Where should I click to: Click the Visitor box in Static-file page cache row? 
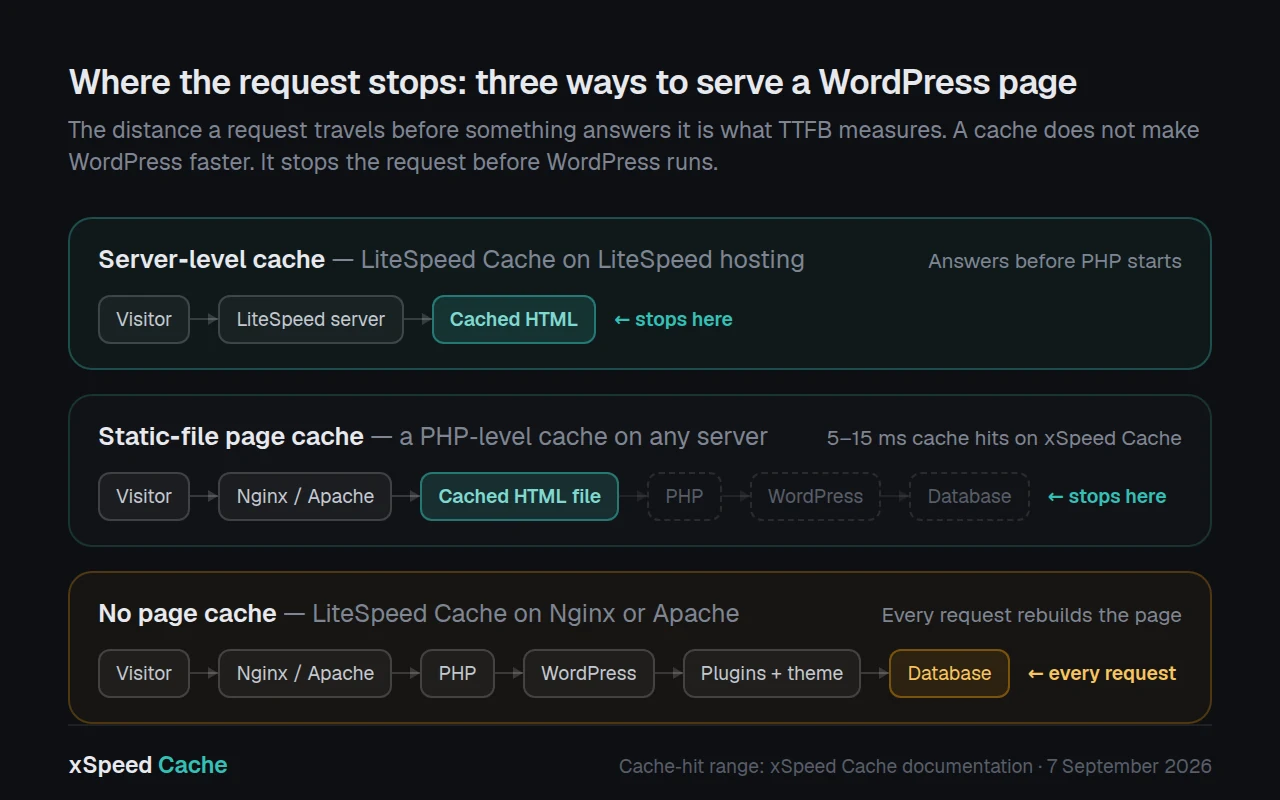(x=144, y=496)
